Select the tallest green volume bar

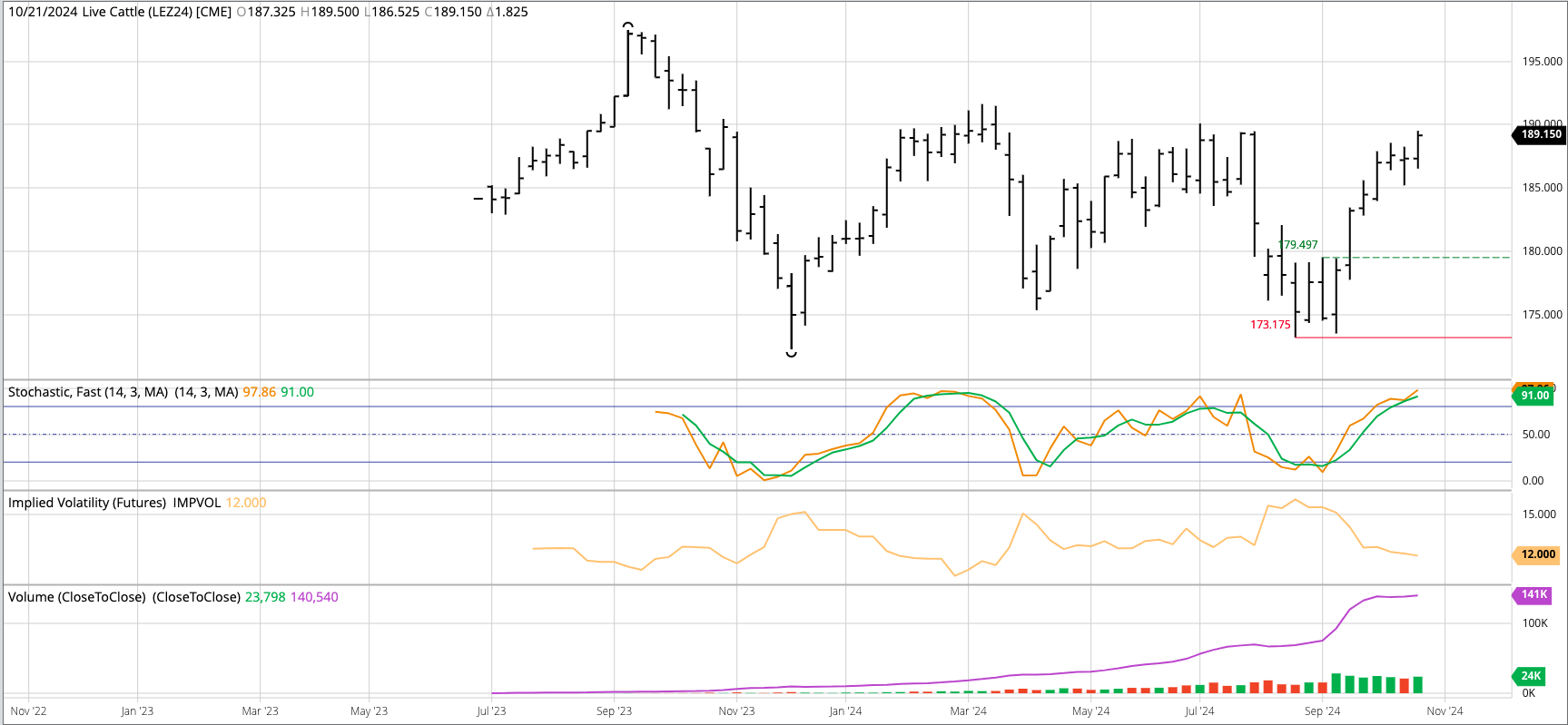[1336, 682]
